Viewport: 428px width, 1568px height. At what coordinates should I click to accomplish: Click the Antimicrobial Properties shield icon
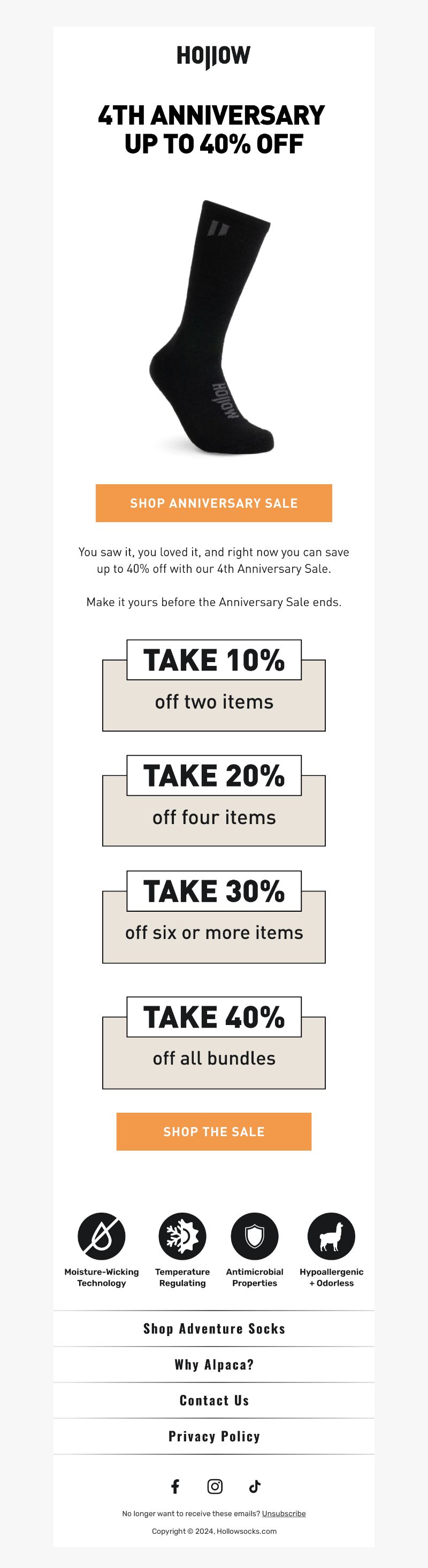pyautogui.click(x=254, y=1236)
